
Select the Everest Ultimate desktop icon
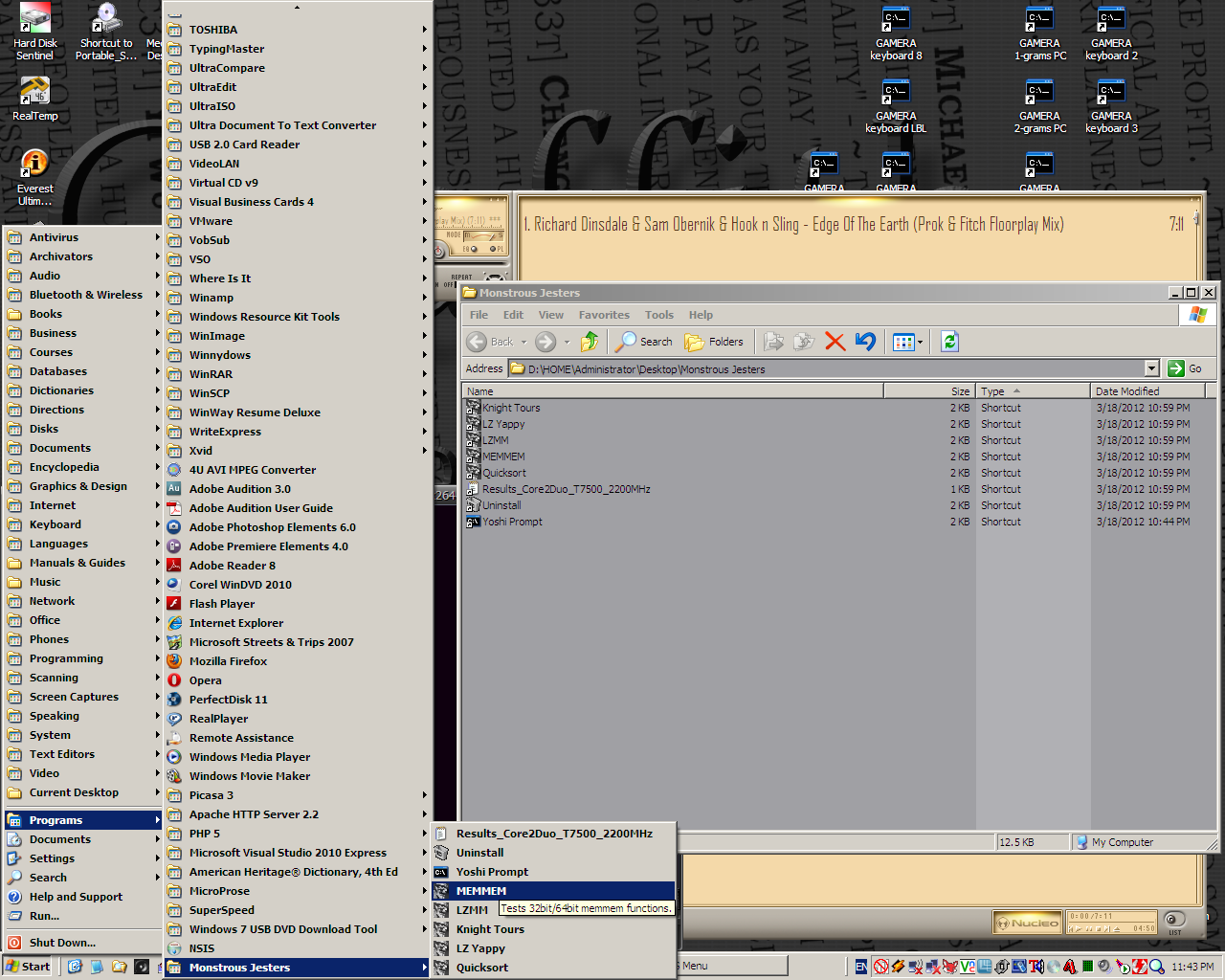34,177
